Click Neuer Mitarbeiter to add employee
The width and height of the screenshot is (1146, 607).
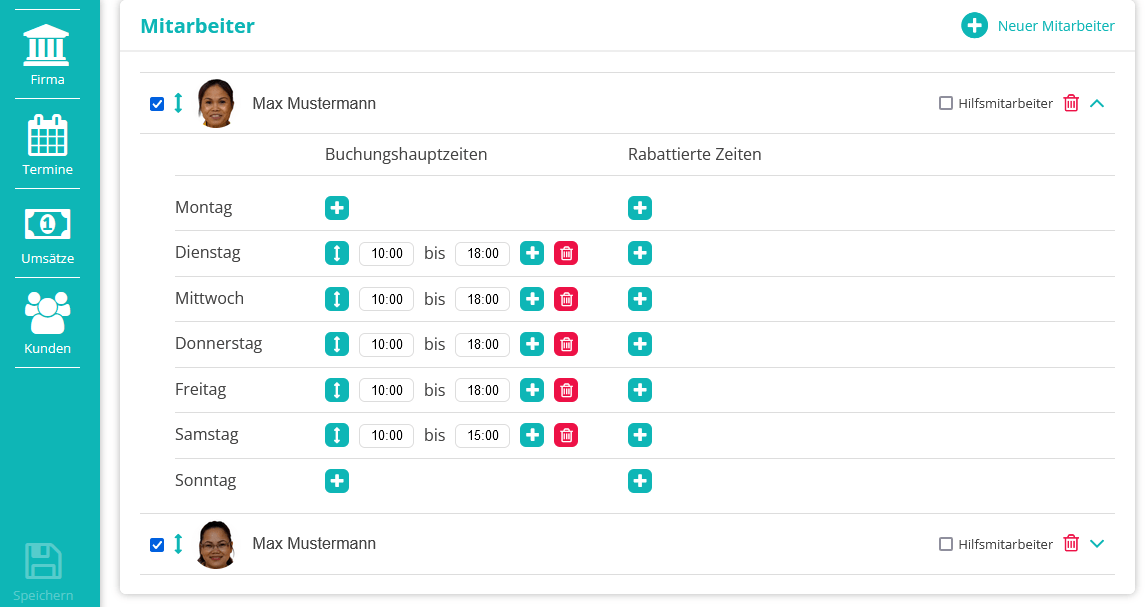[1038, 26]
